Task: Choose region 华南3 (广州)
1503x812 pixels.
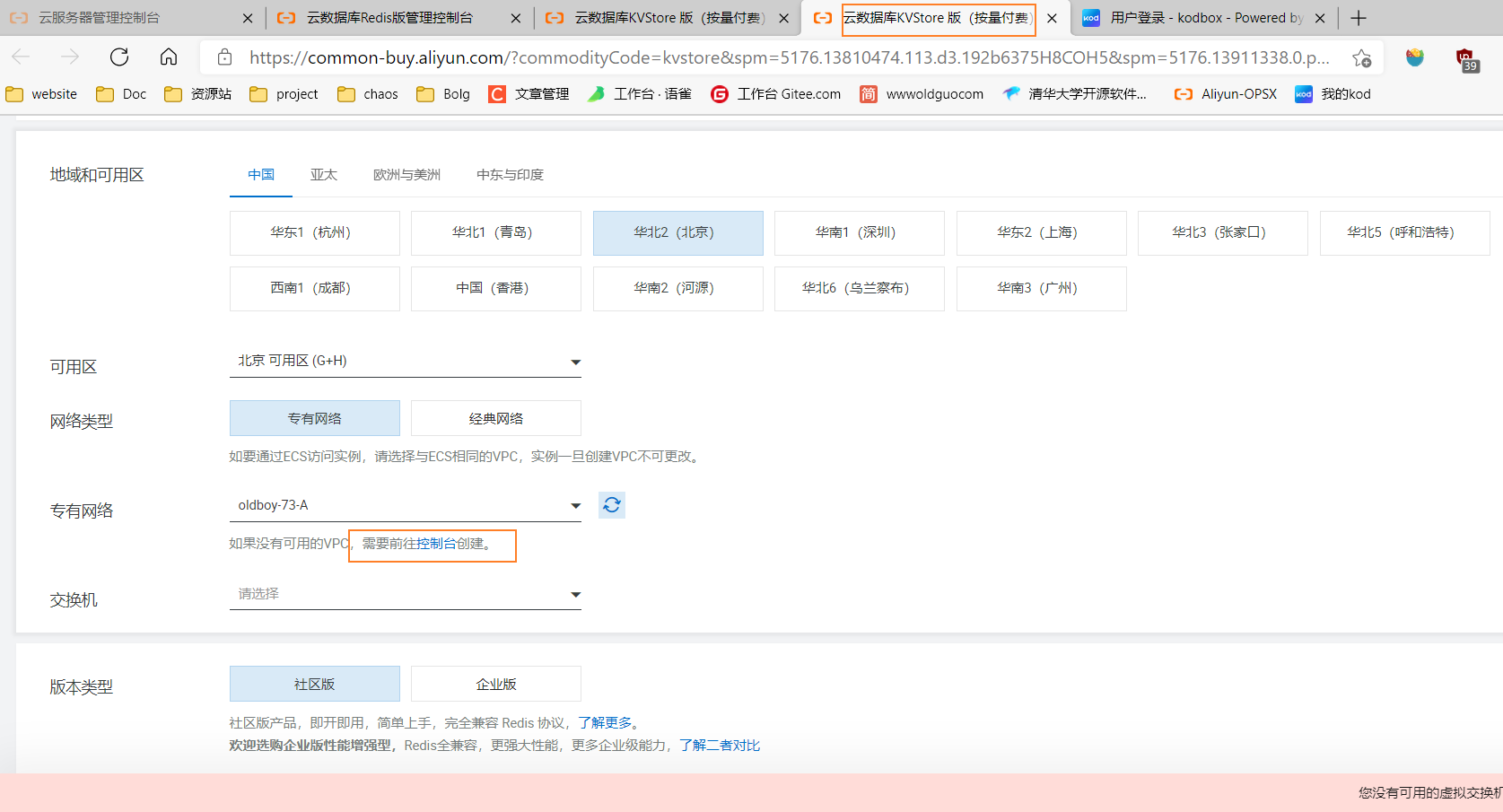Action: click(x=1042, y=289)
